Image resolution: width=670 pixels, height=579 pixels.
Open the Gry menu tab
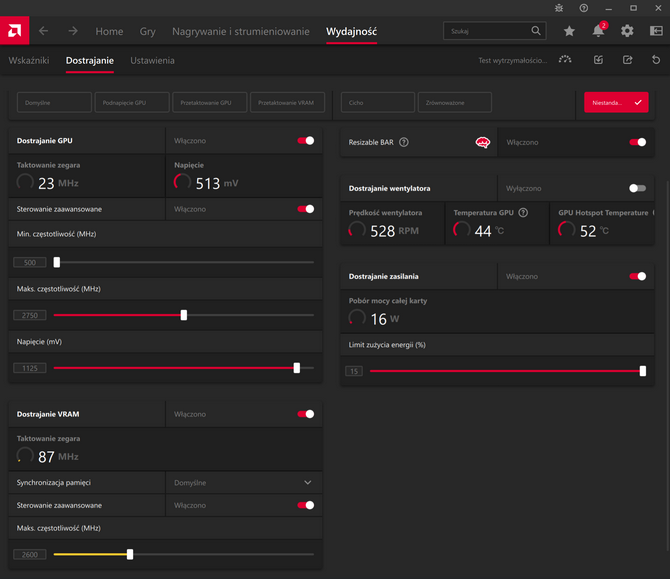[x=147, y=31]
